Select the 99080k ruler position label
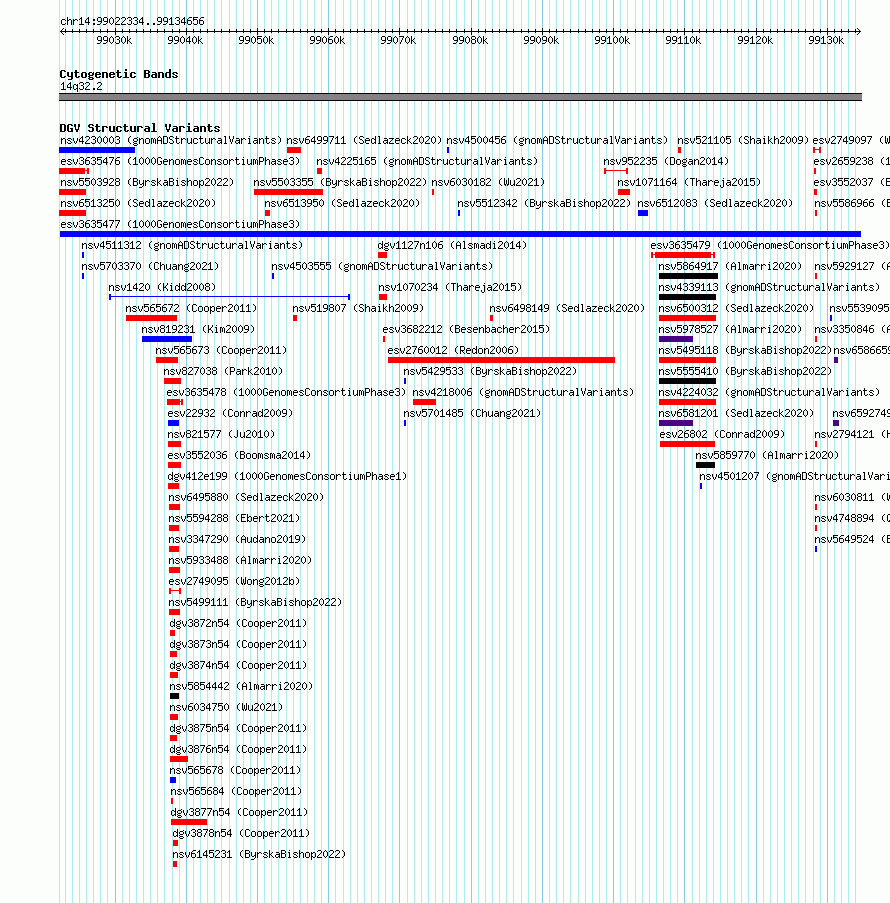890x903 pixels. [x=470, y=40]
